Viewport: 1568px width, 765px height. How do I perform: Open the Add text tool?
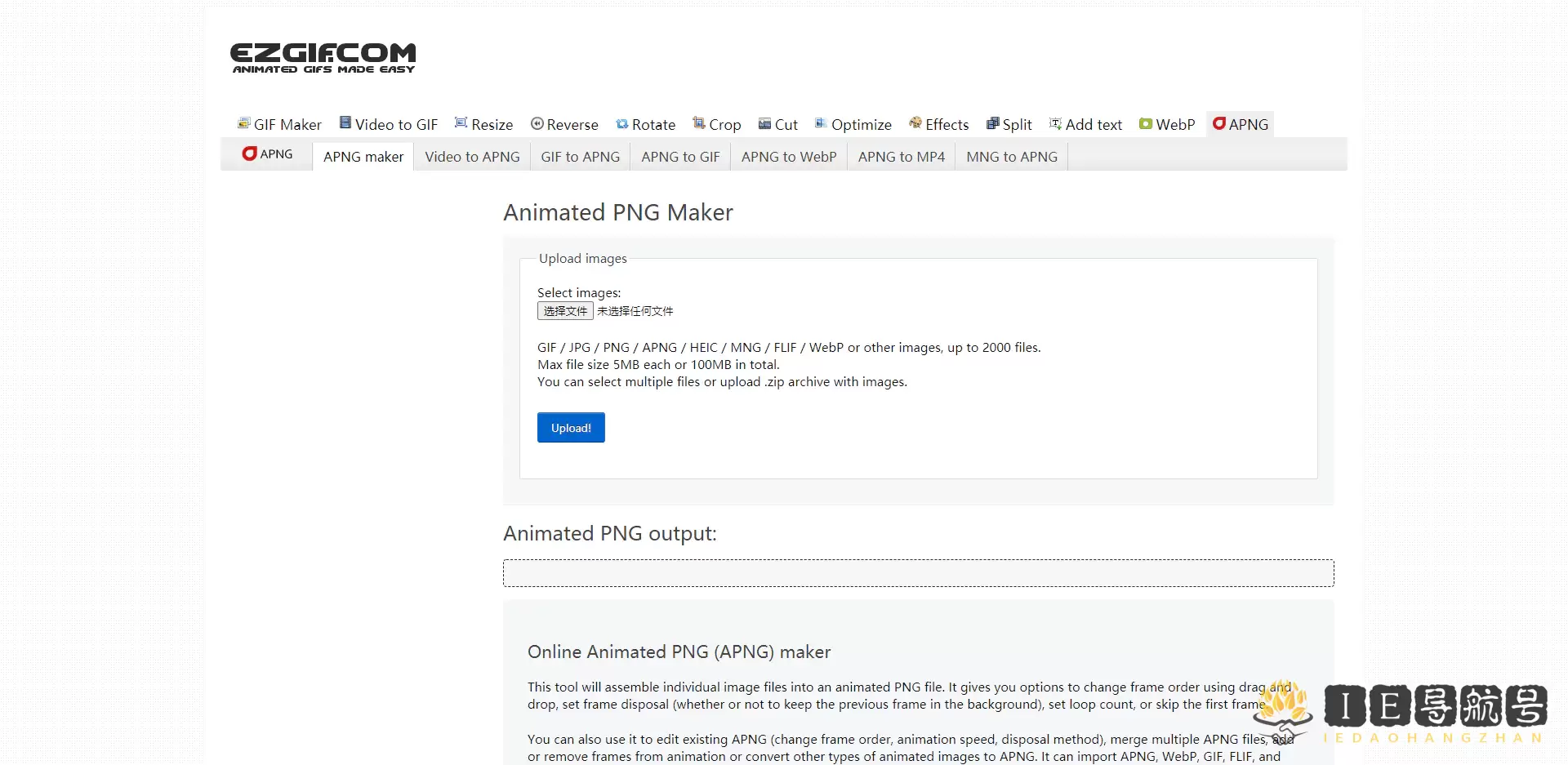coord(1085,124)
